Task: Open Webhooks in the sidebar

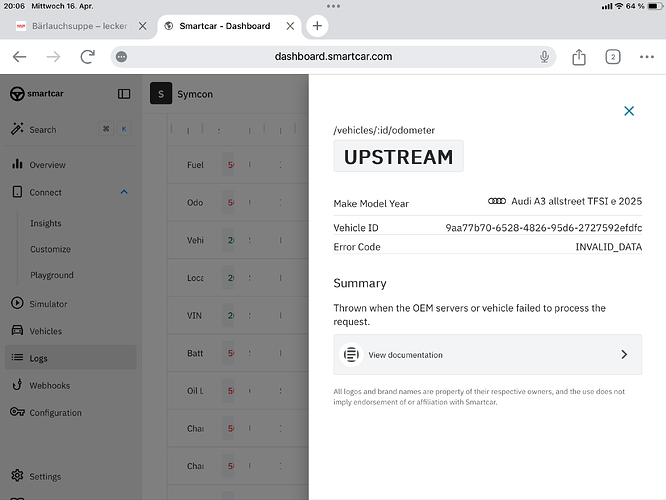Action: (49, 386)
